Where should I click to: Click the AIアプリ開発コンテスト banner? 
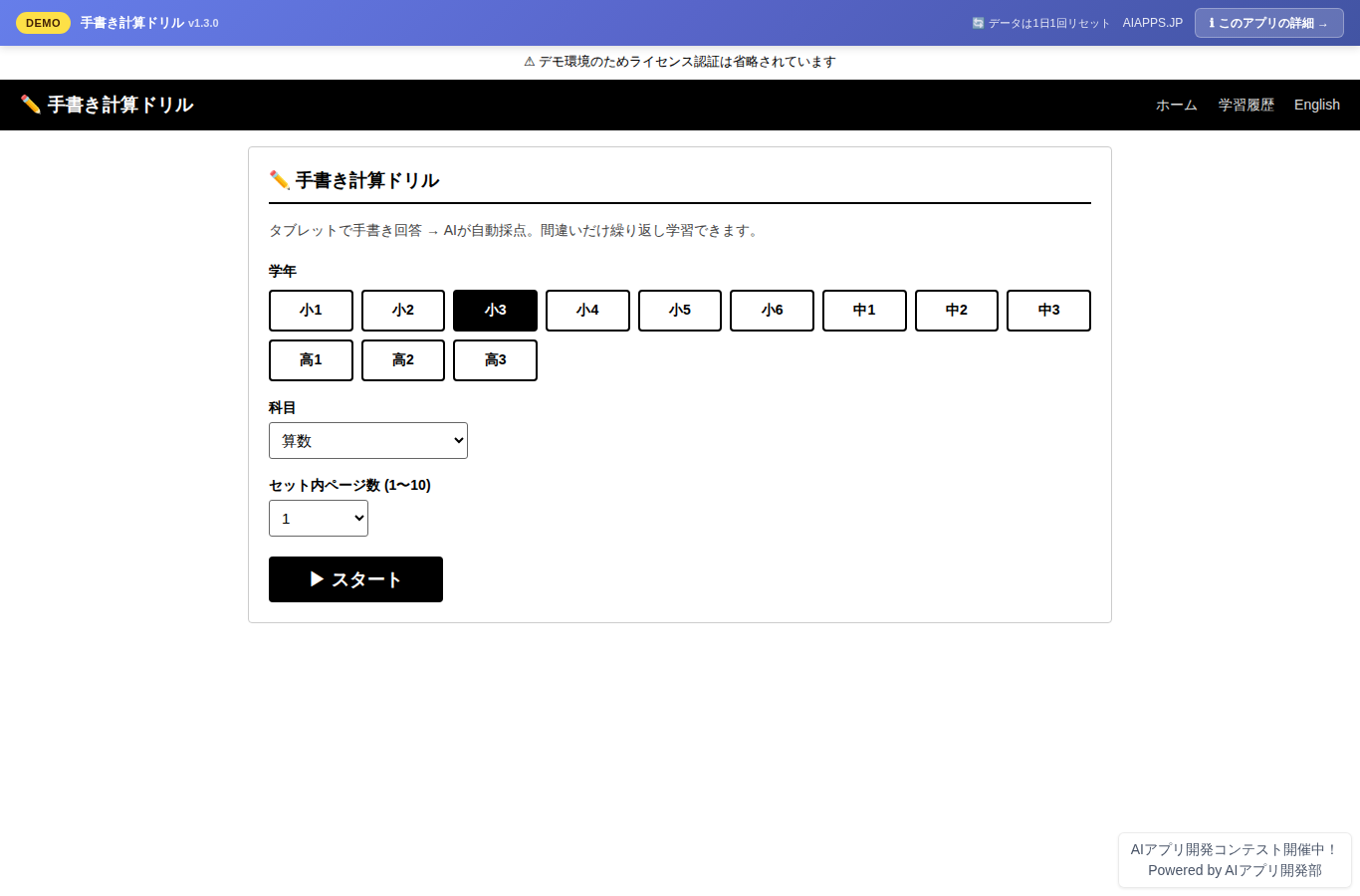(1235, 860)
